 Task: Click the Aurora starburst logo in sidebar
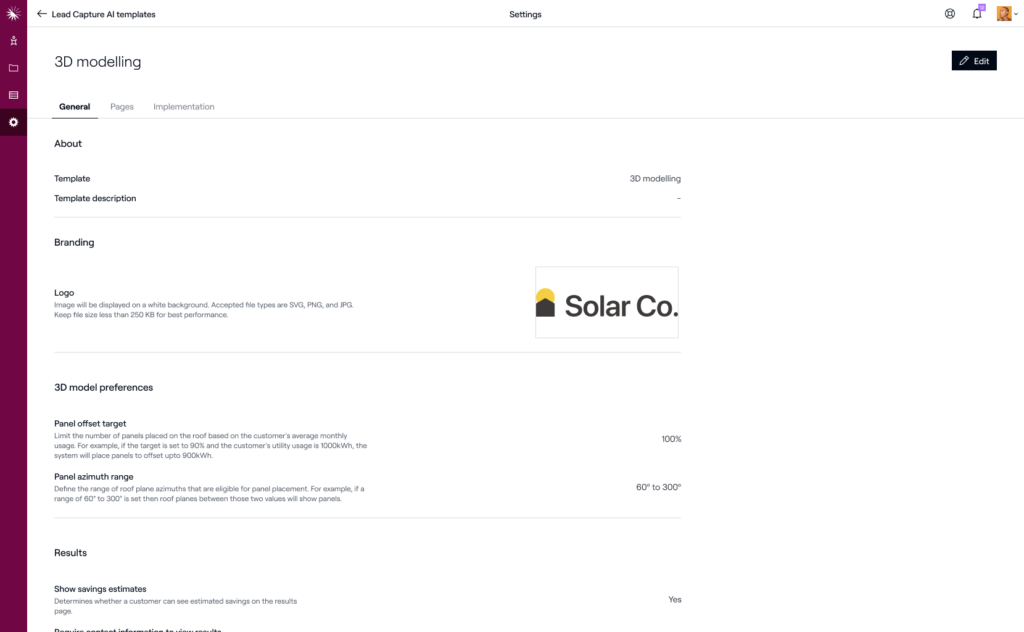[13, 14]
